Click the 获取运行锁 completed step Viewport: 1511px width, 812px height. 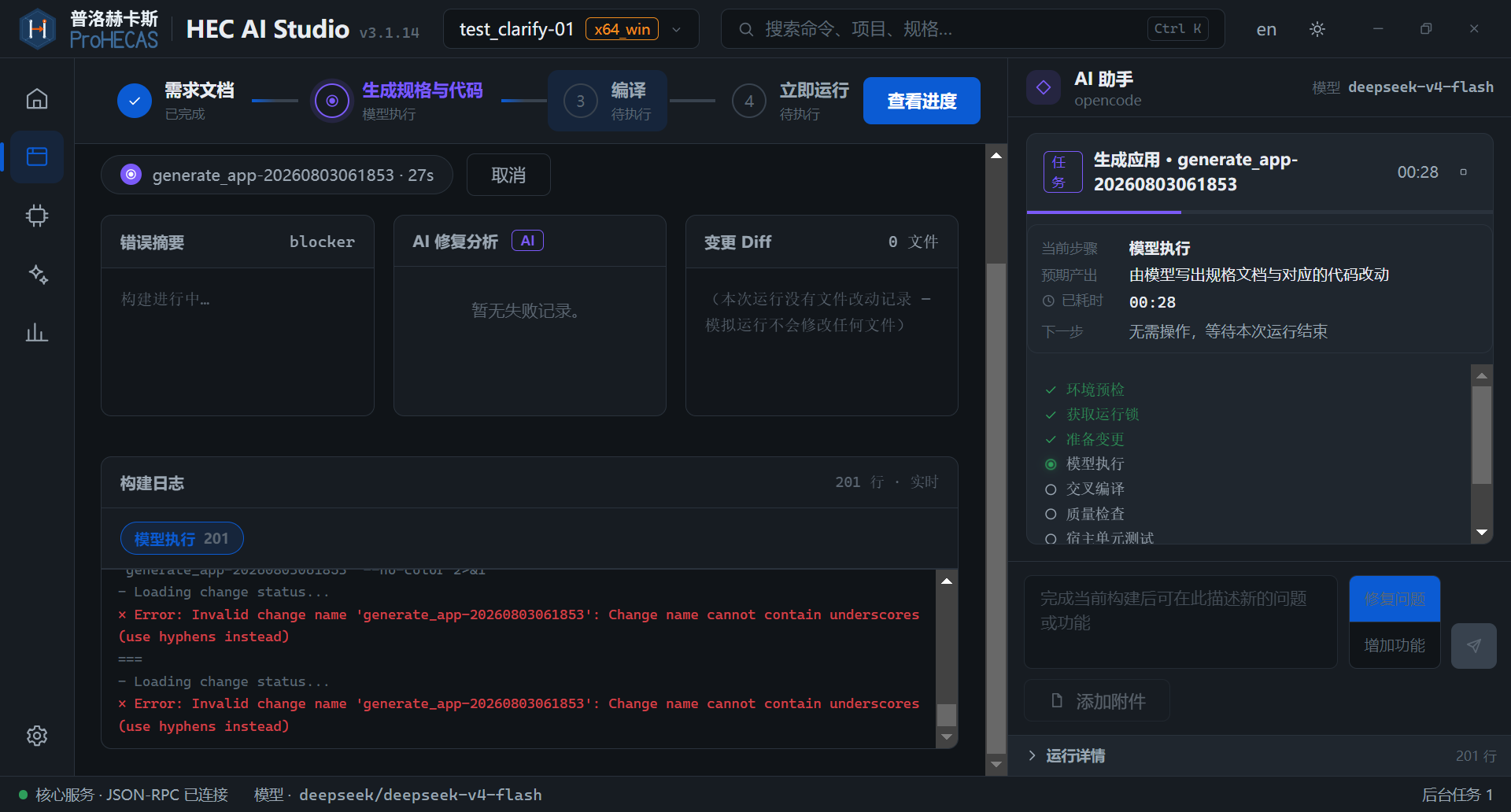pyautogui.click(x=1092, y=414)
